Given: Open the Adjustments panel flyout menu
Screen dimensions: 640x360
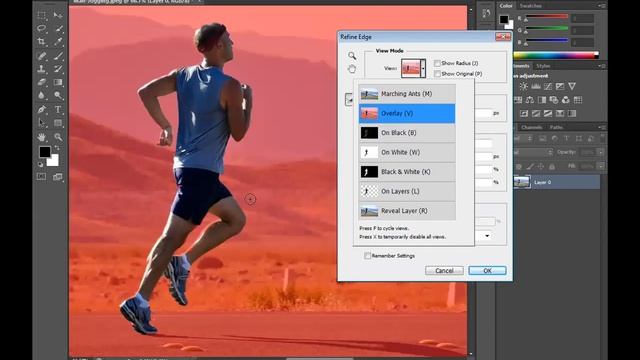Looking at the screenshot, I should coord(602,66).
